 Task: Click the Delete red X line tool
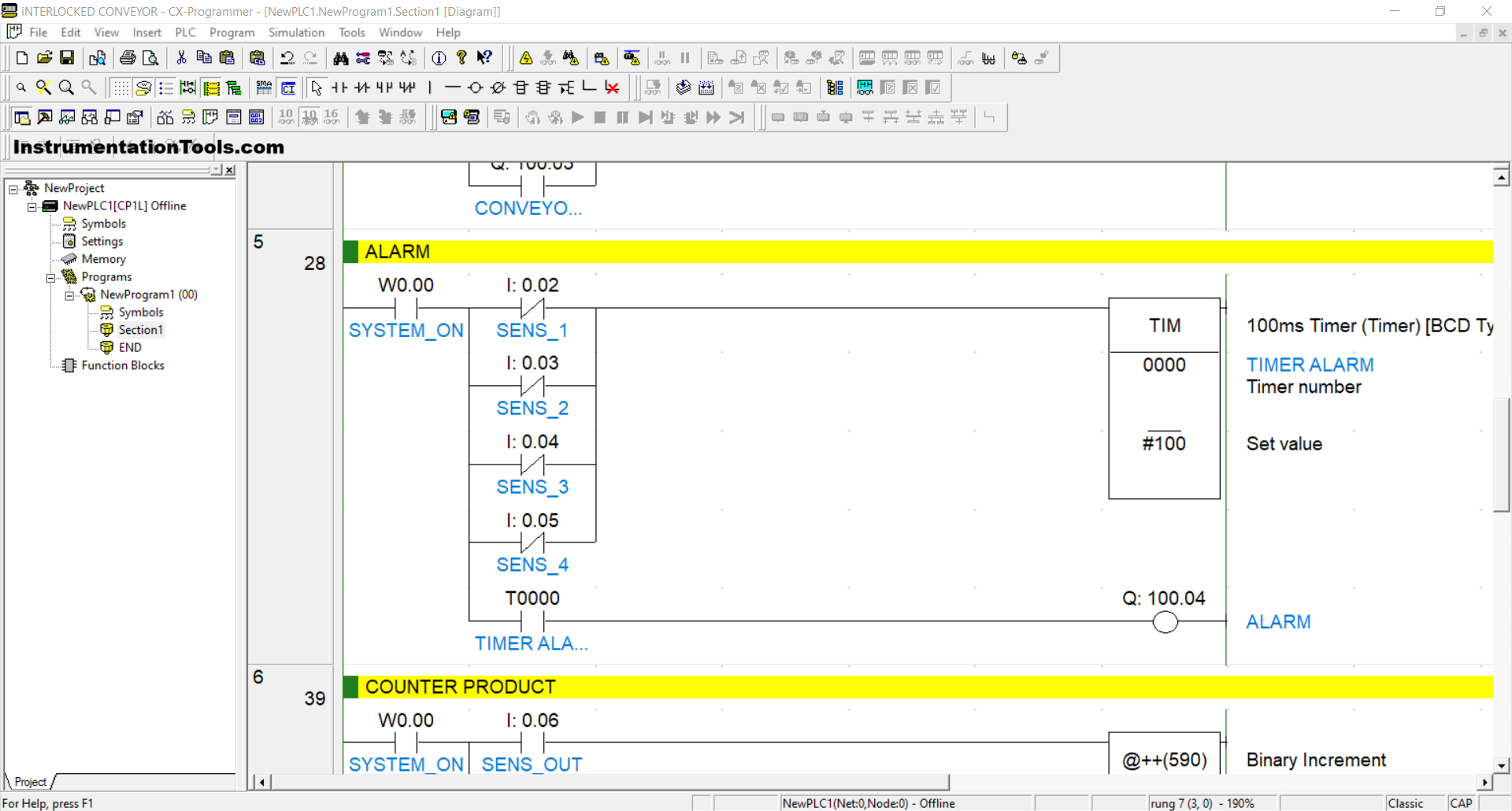pos(612,87)
